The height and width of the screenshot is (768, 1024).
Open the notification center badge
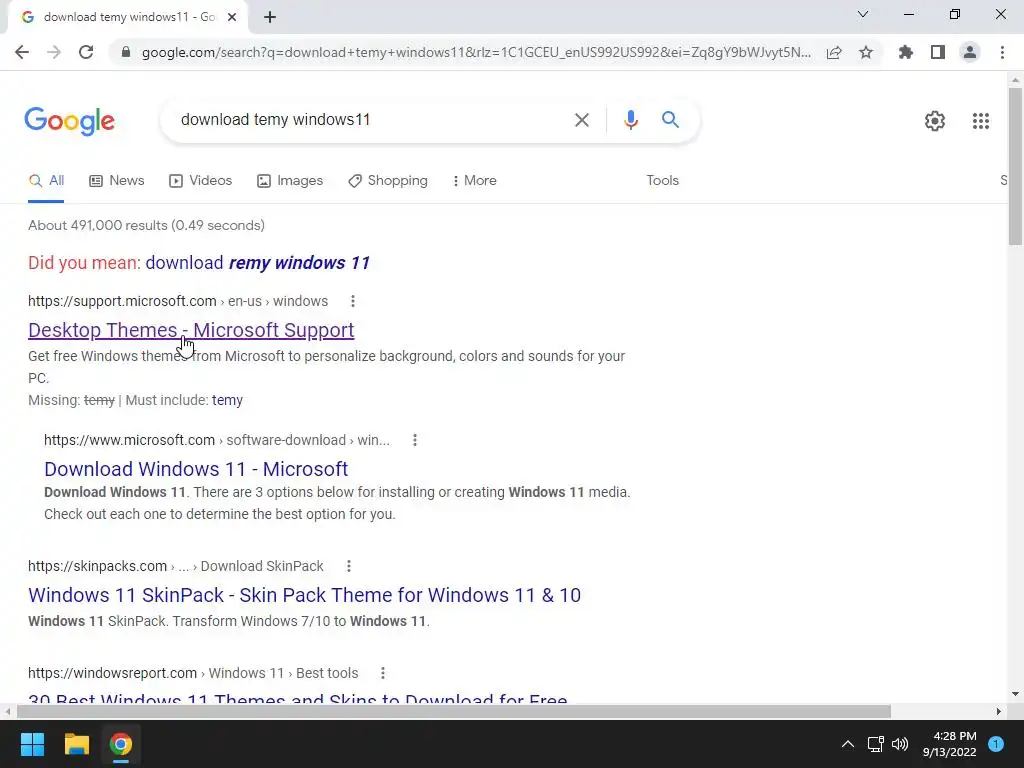[996, 744]
